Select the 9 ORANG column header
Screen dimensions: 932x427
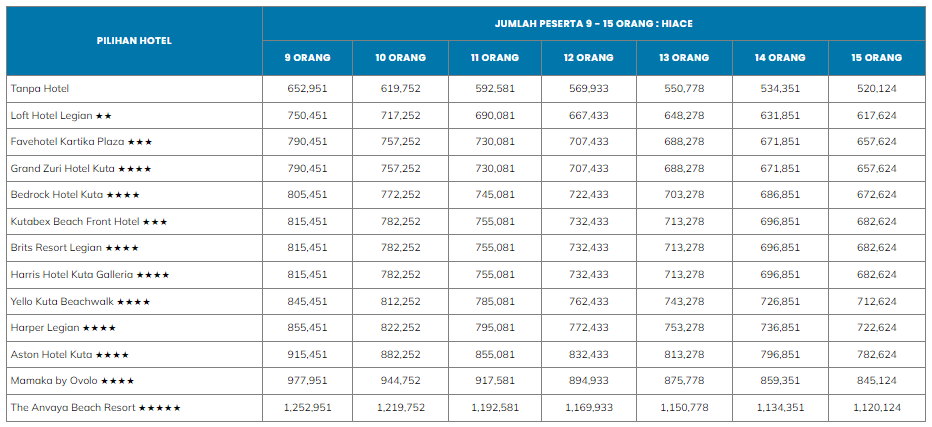click(308, 58)
